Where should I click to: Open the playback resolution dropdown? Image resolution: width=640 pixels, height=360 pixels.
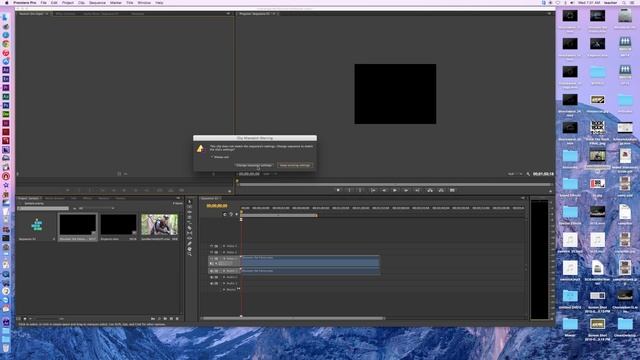pyautogui.click(x=515, y=174)
